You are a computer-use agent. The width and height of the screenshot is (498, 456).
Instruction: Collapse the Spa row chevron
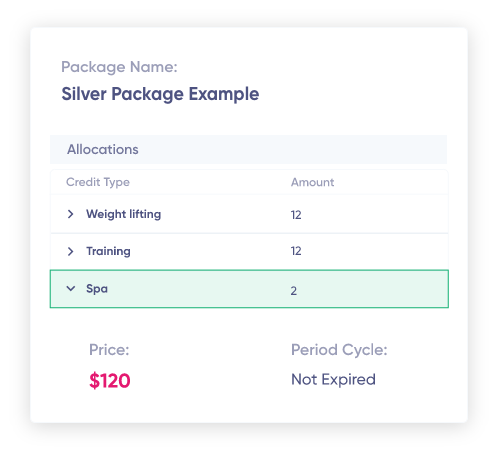[x=71, y=288]
